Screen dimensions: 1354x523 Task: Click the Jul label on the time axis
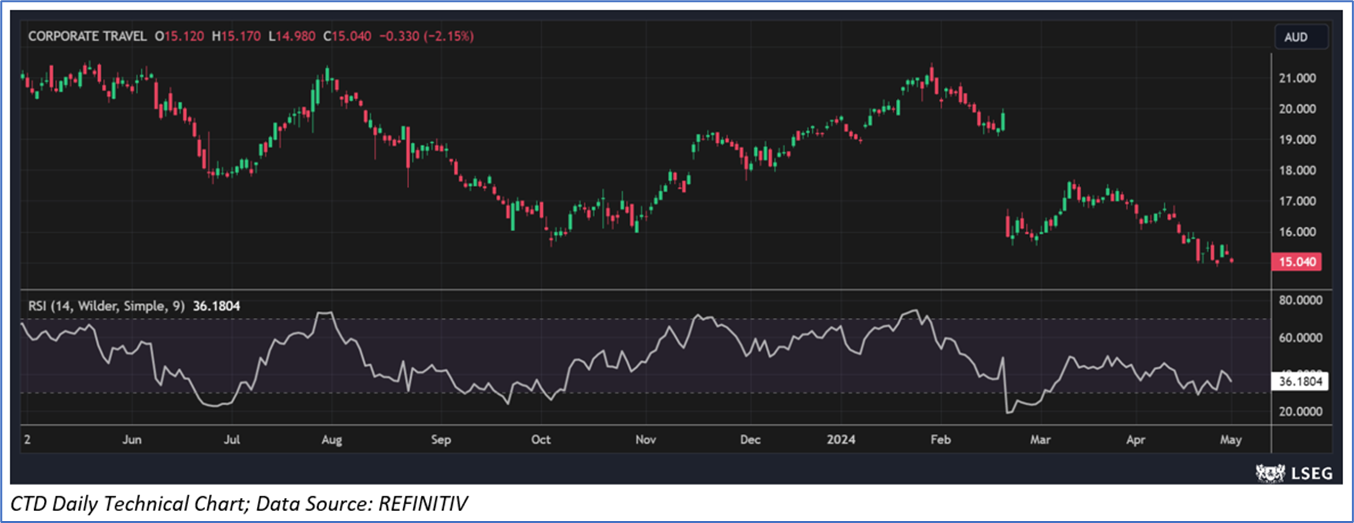[232, 439]
